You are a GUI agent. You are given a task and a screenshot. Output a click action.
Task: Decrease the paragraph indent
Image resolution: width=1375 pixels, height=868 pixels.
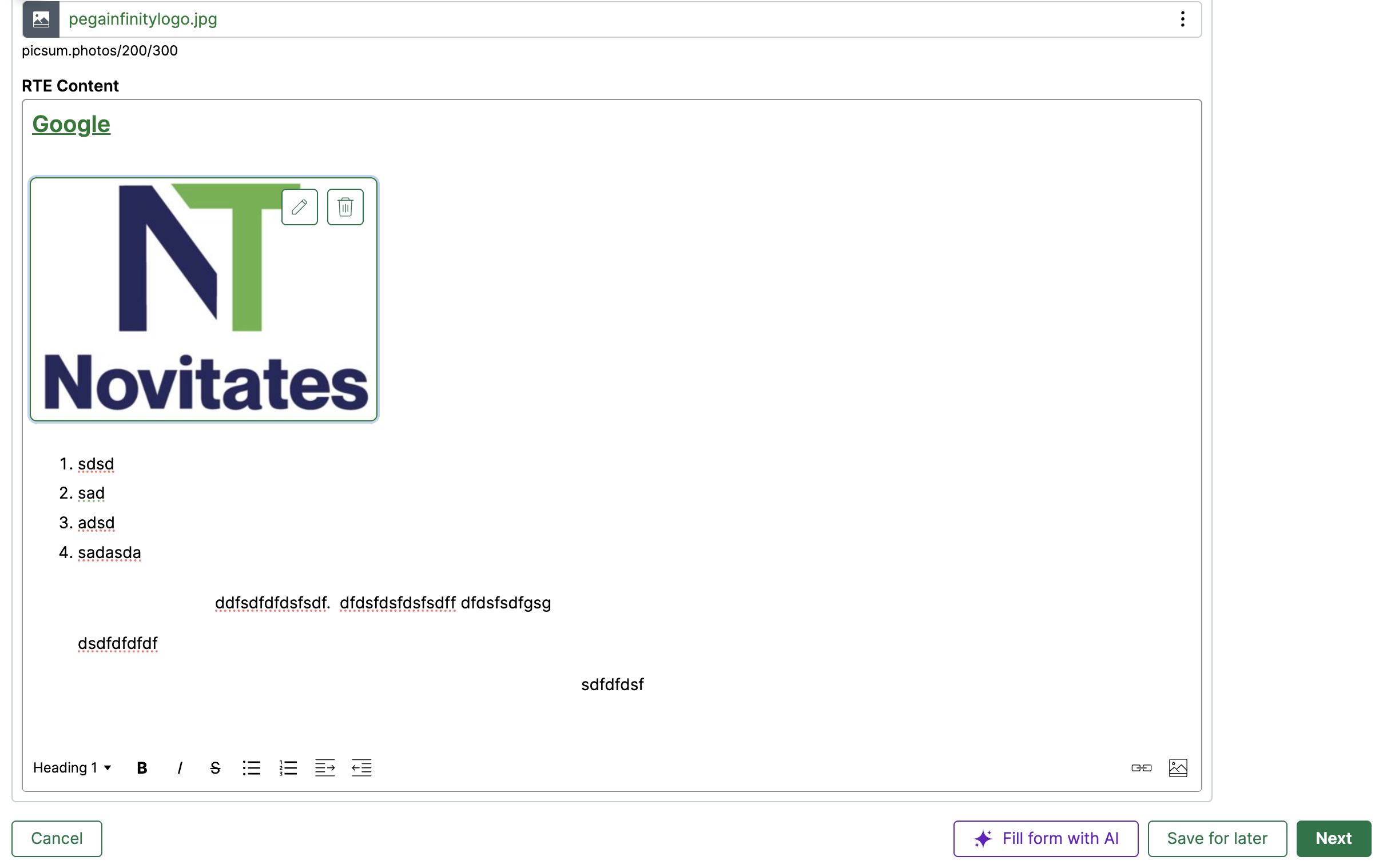[361, 768]
